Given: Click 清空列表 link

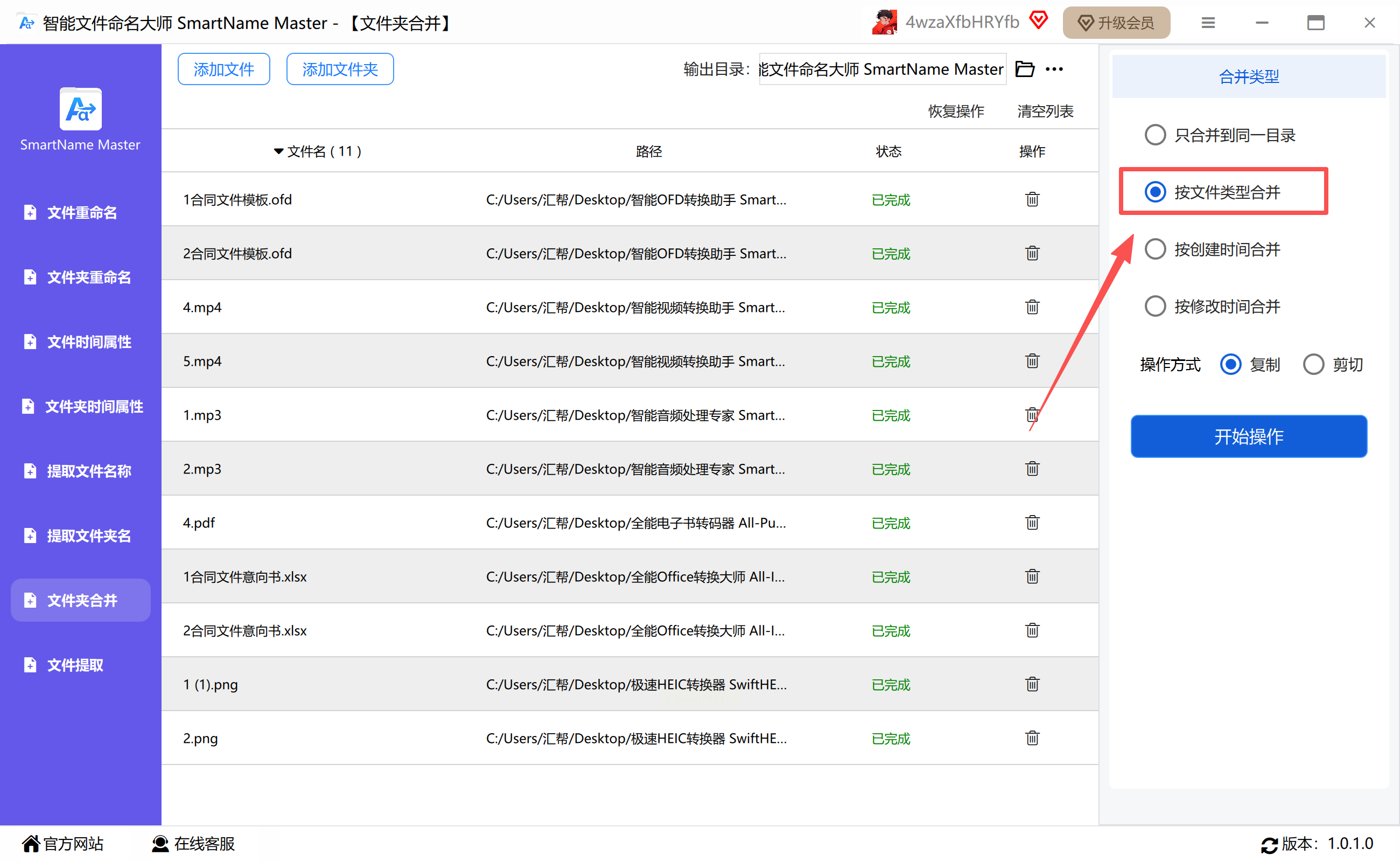Looking at the screenshot, I should click(1045, 111).
